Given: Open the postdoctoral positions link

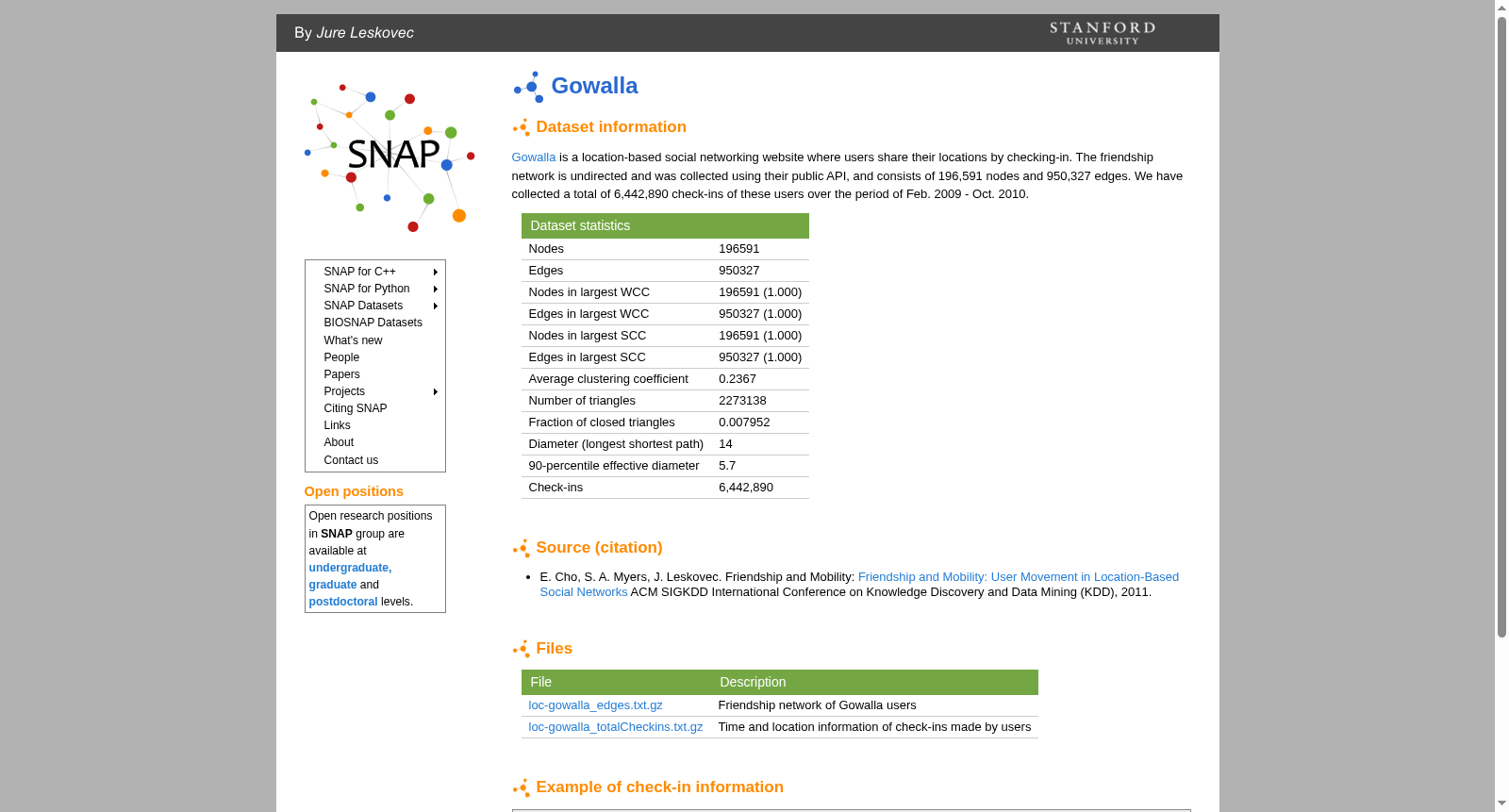Looking at the screenshot, I should coord(343,602).
